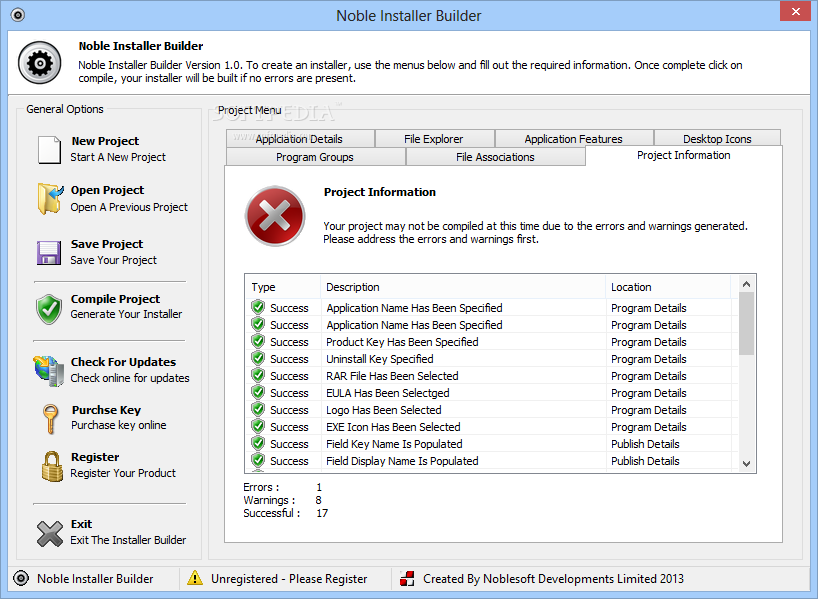
Task: Click the red error cross icon
Action: point(275,215)
